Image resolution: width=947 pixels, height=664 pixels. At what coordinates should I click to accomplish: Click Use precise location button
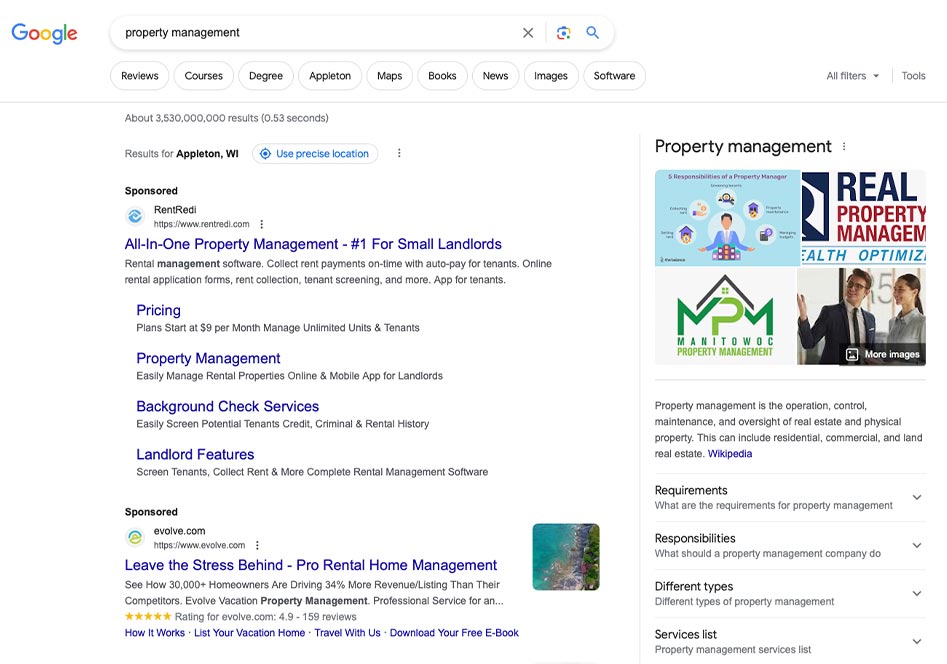pyautogui.click(x=315, y=153)
